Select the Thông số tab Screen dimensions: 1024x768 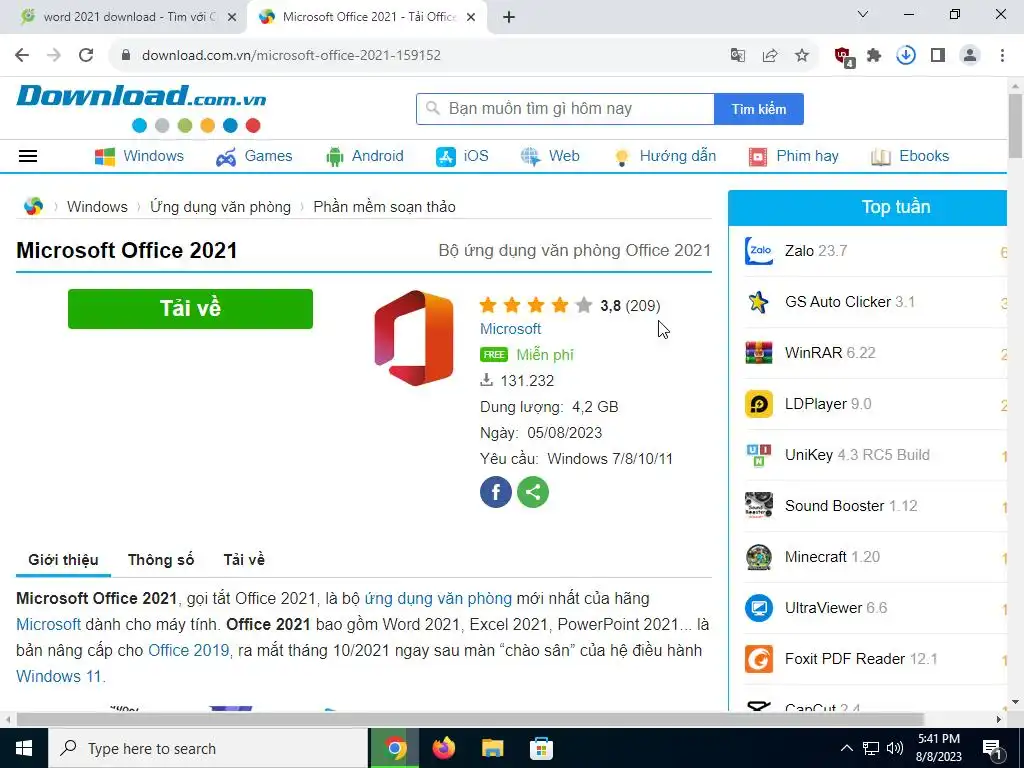pyautogui.click(x=161, y=560)
